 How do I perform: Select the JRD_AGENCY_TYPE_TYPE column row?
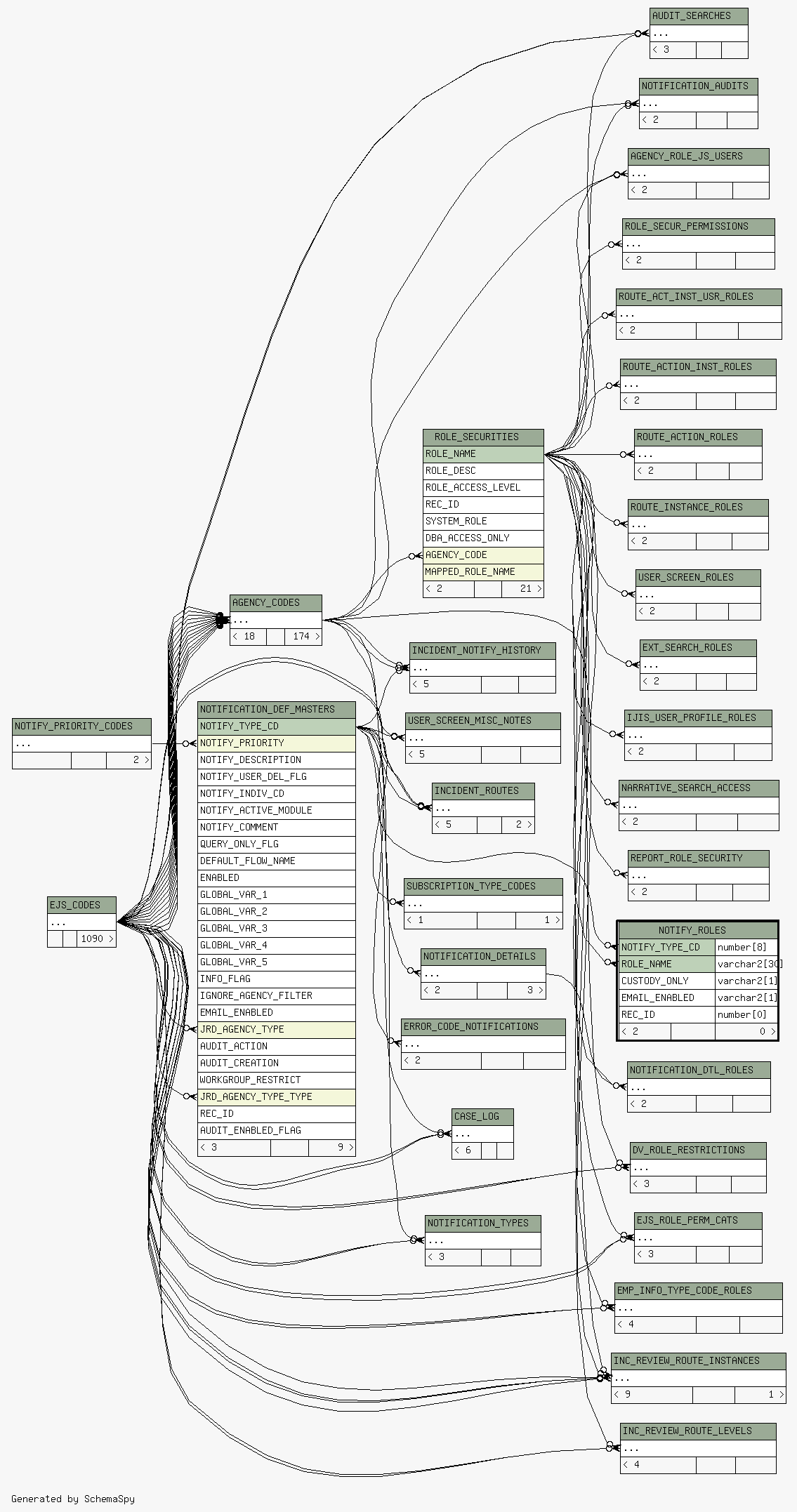(277, 1097)
